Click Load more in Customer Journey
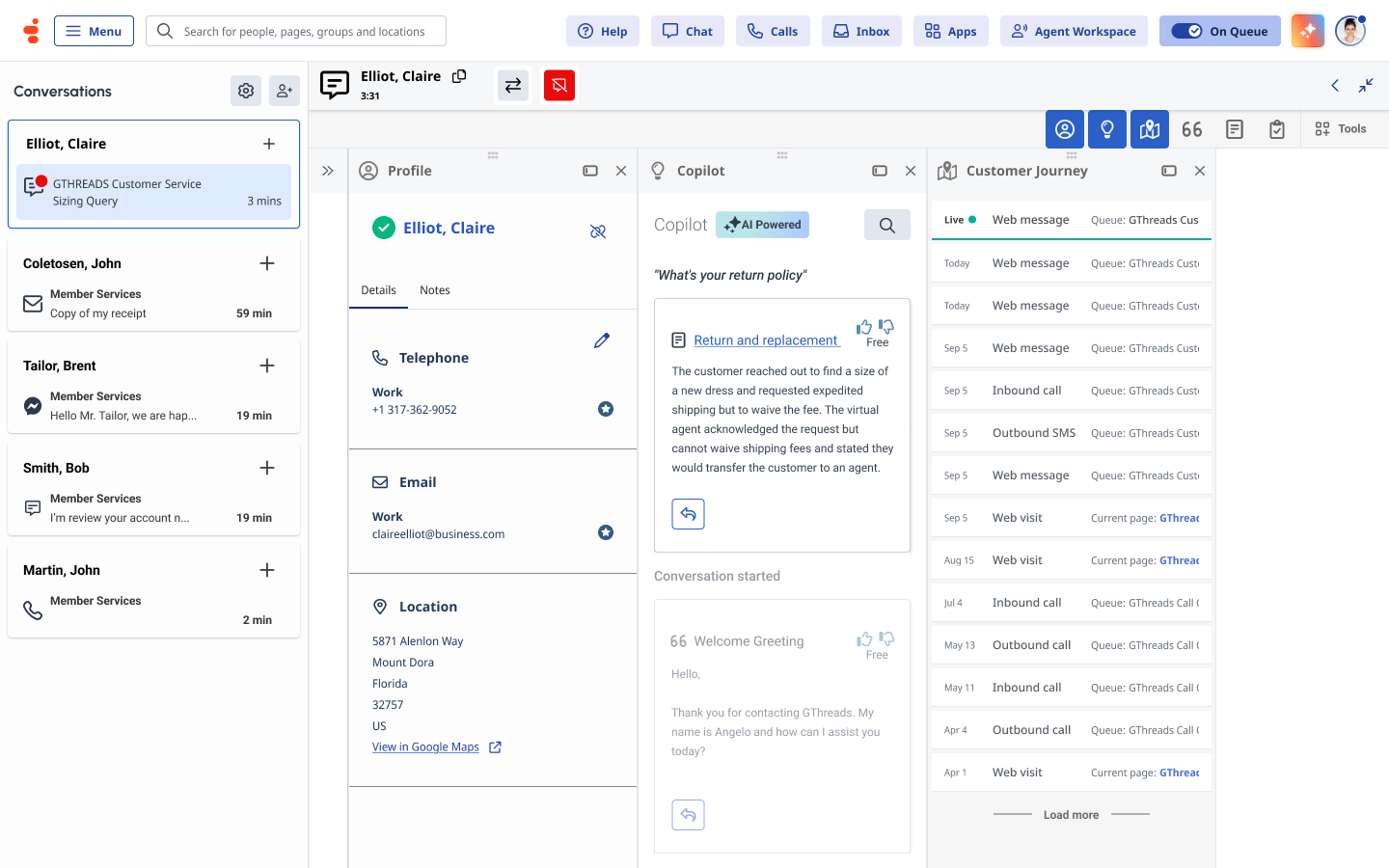This screenshot has height=868, width=1389. click(x=1071, y=815)
